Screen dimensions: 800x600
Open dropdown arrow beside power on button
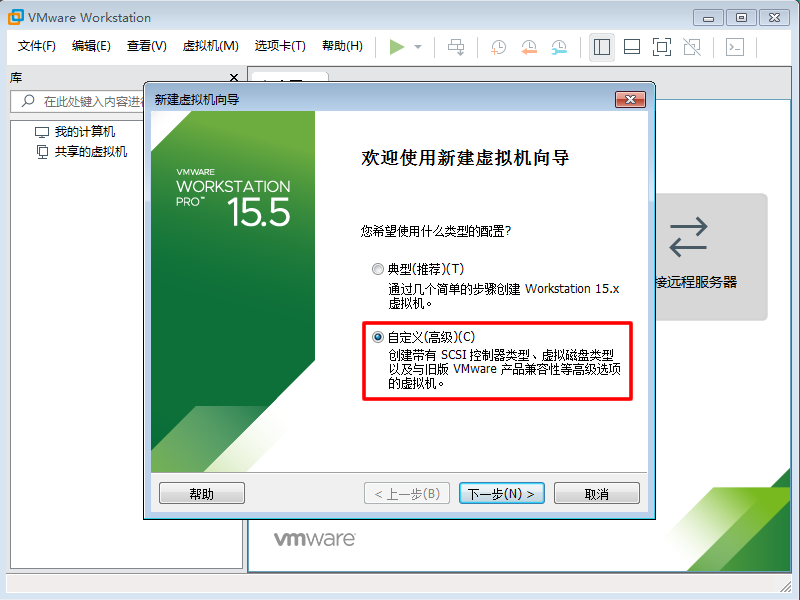(418, 47)
